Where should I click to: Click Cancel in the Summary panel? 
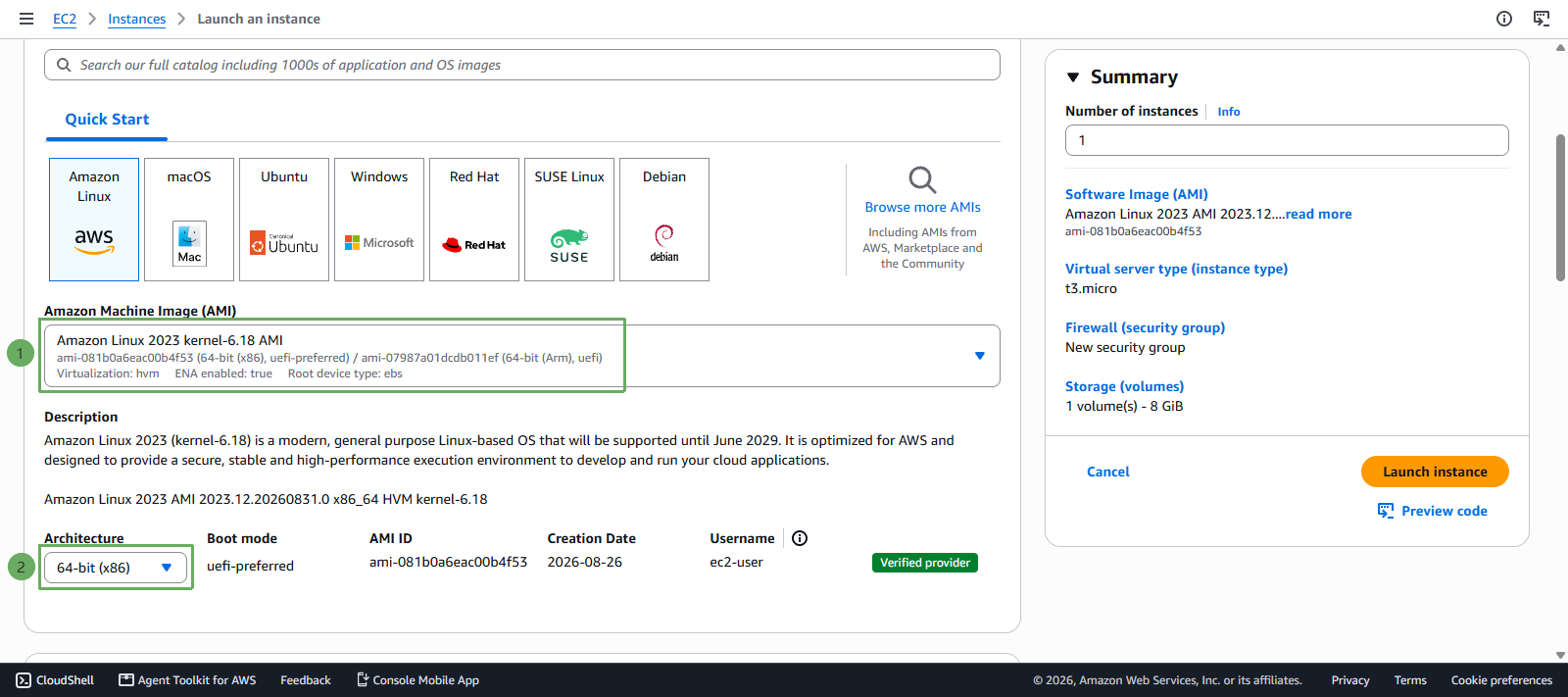tap(1107, 472)
